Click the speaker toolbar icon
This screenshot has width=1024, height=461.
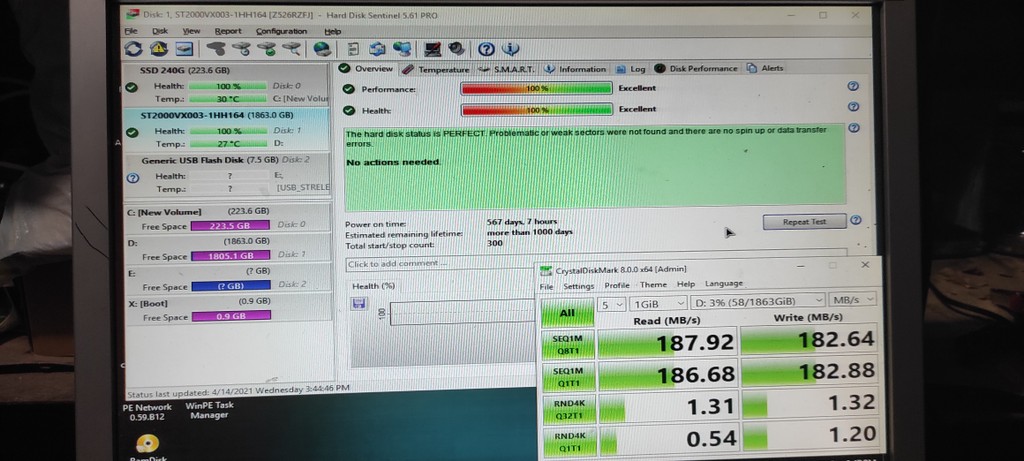point(456,49)
